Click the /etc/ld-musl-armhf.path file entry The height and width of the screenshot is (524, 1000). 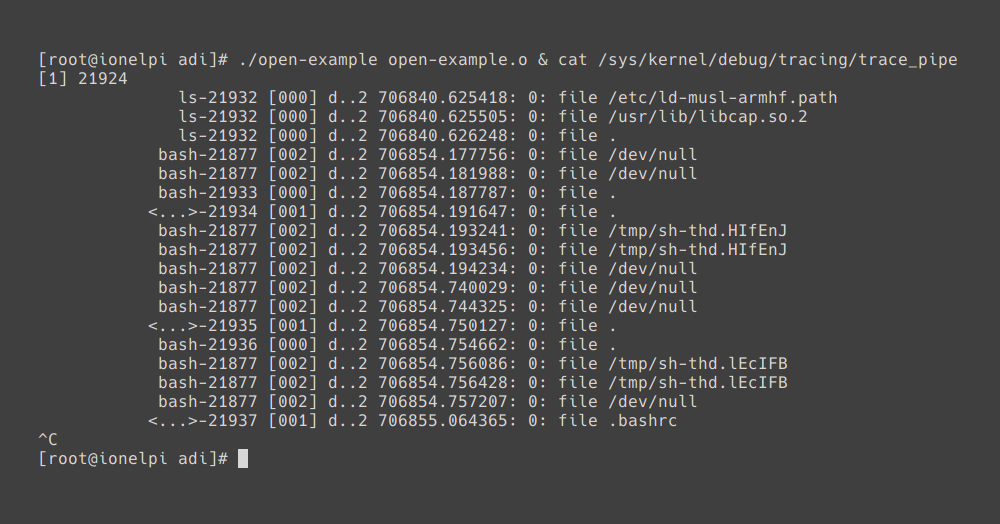723,98
